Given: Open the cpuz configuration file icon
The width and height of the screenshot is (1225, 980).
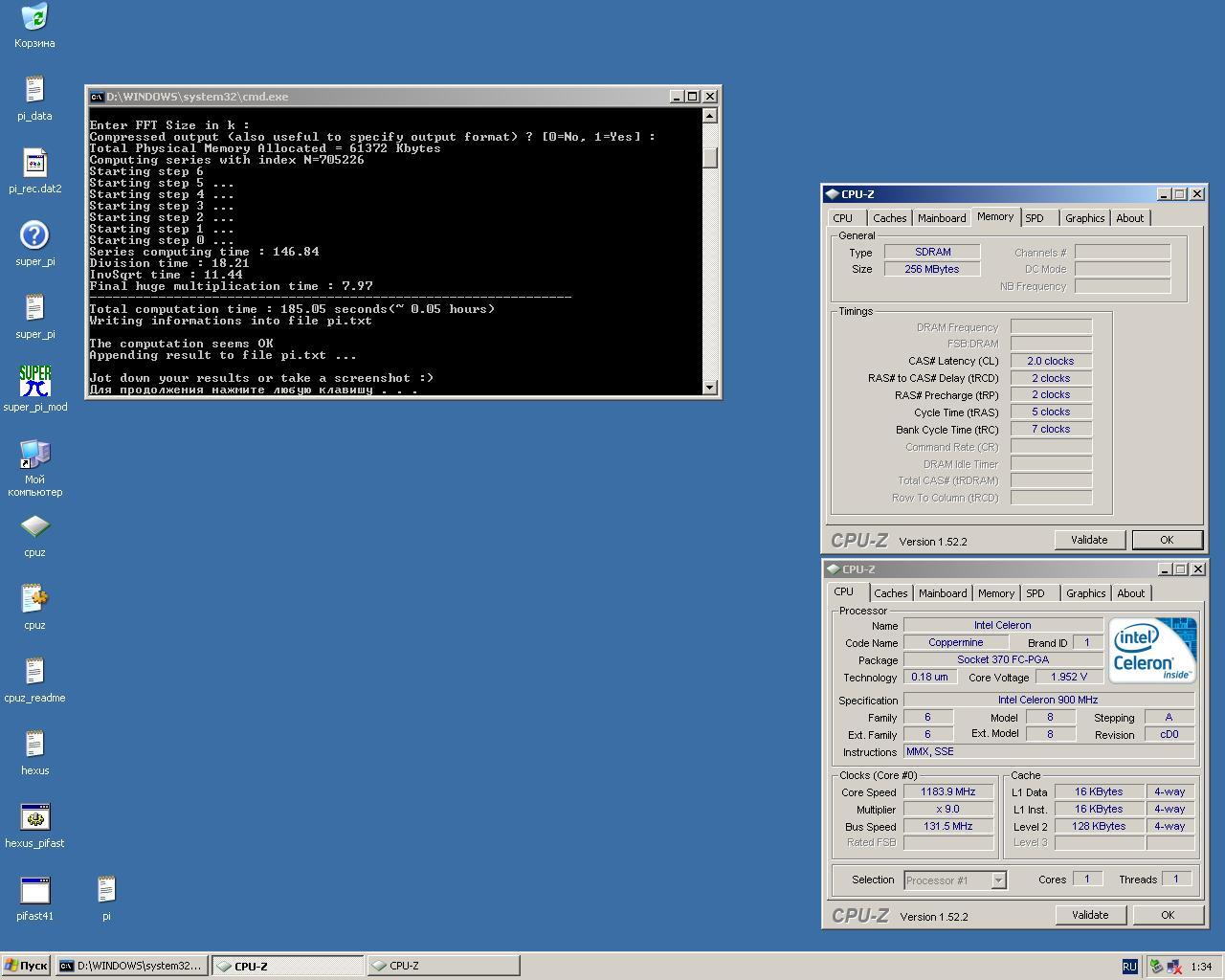Looking at the screenshot, I should click(34, 599).
